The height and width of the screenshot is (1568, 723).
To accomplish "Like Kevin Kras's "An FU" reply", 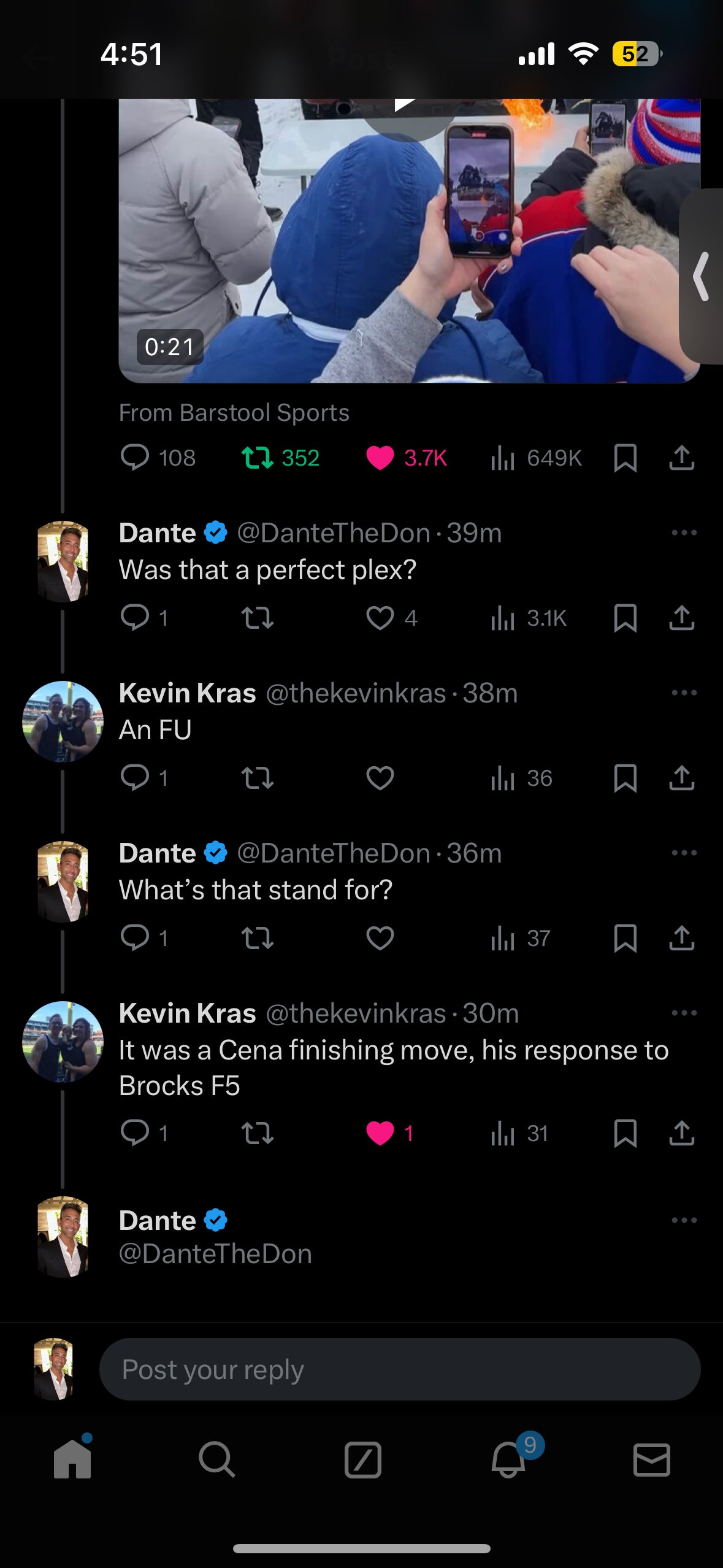I will tap(380, 778).
